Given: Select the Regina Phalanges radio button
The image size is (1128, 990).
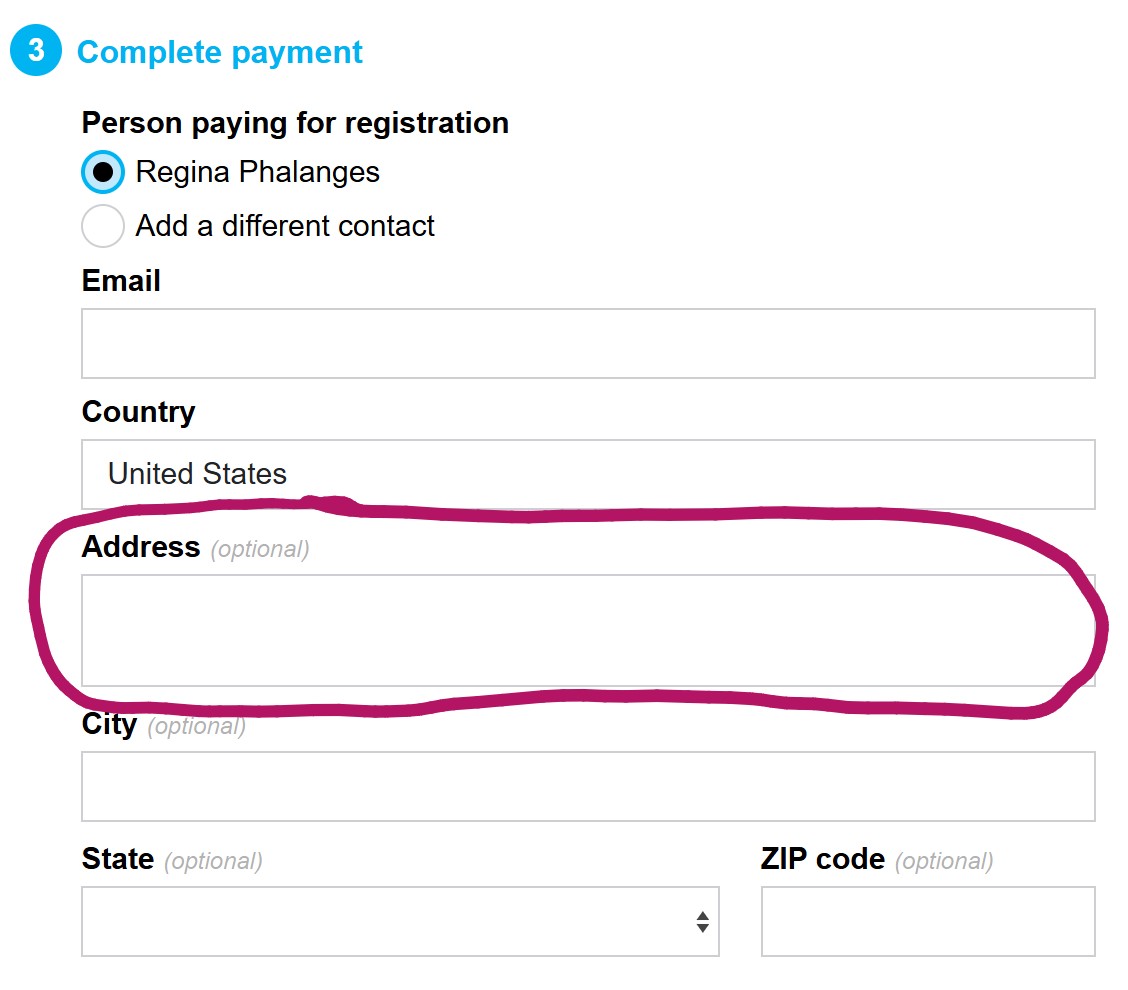Looking at the screenshot, I should pos(102,172).
